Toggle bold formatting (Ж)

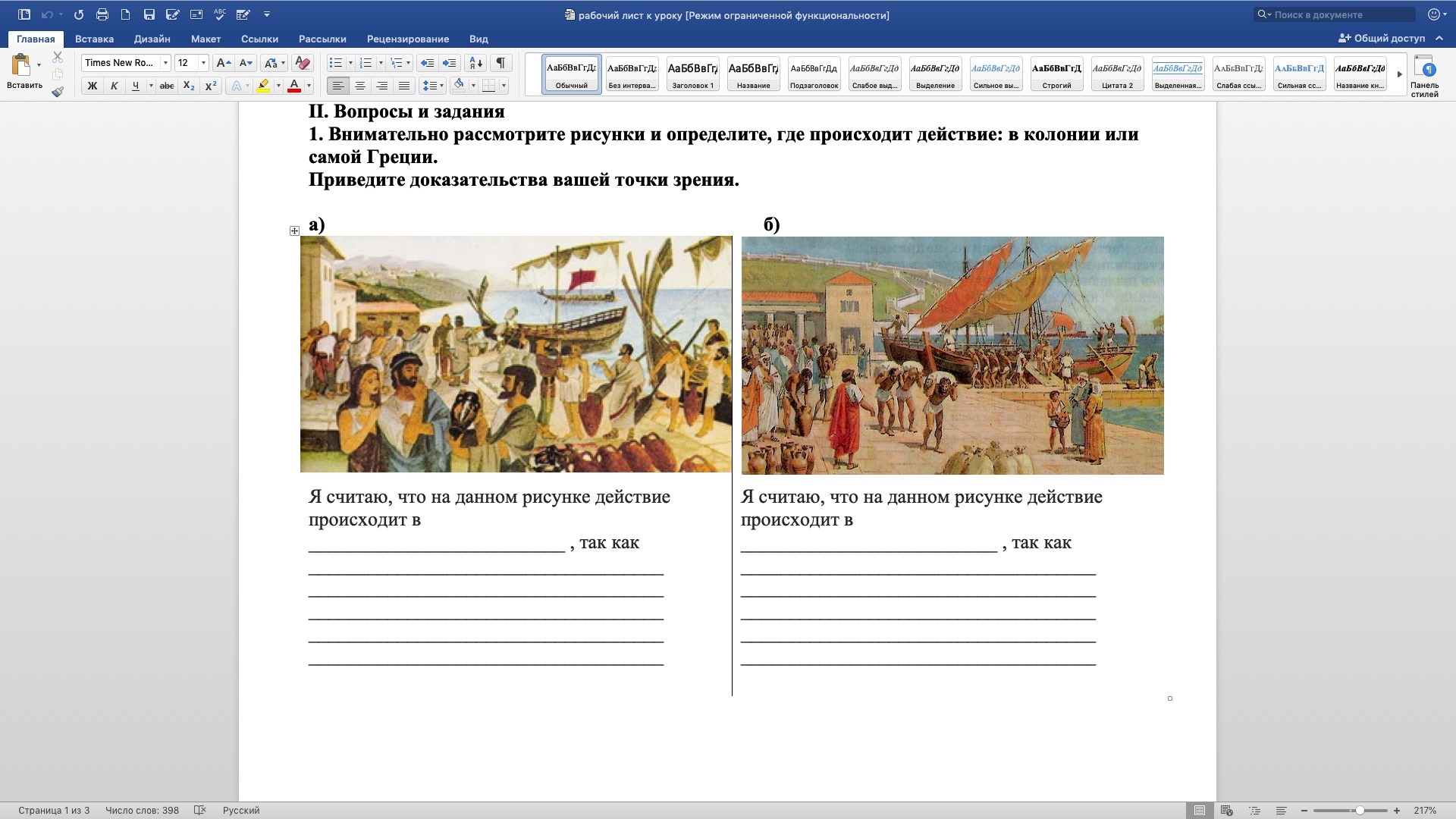[x=92, y=86]
